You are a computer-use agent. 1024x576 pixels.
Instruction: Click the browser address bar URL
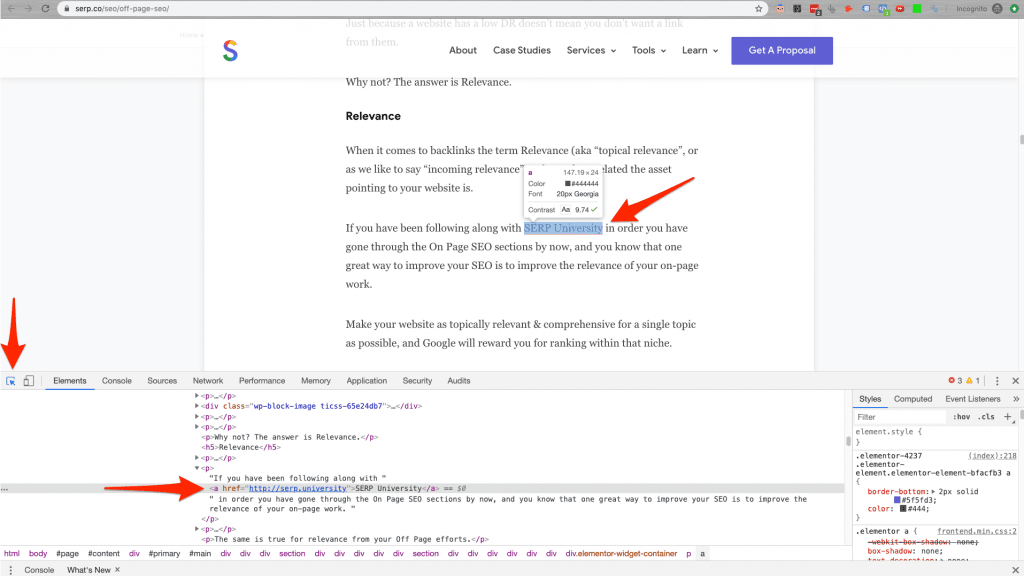click(x=122, y=8)
